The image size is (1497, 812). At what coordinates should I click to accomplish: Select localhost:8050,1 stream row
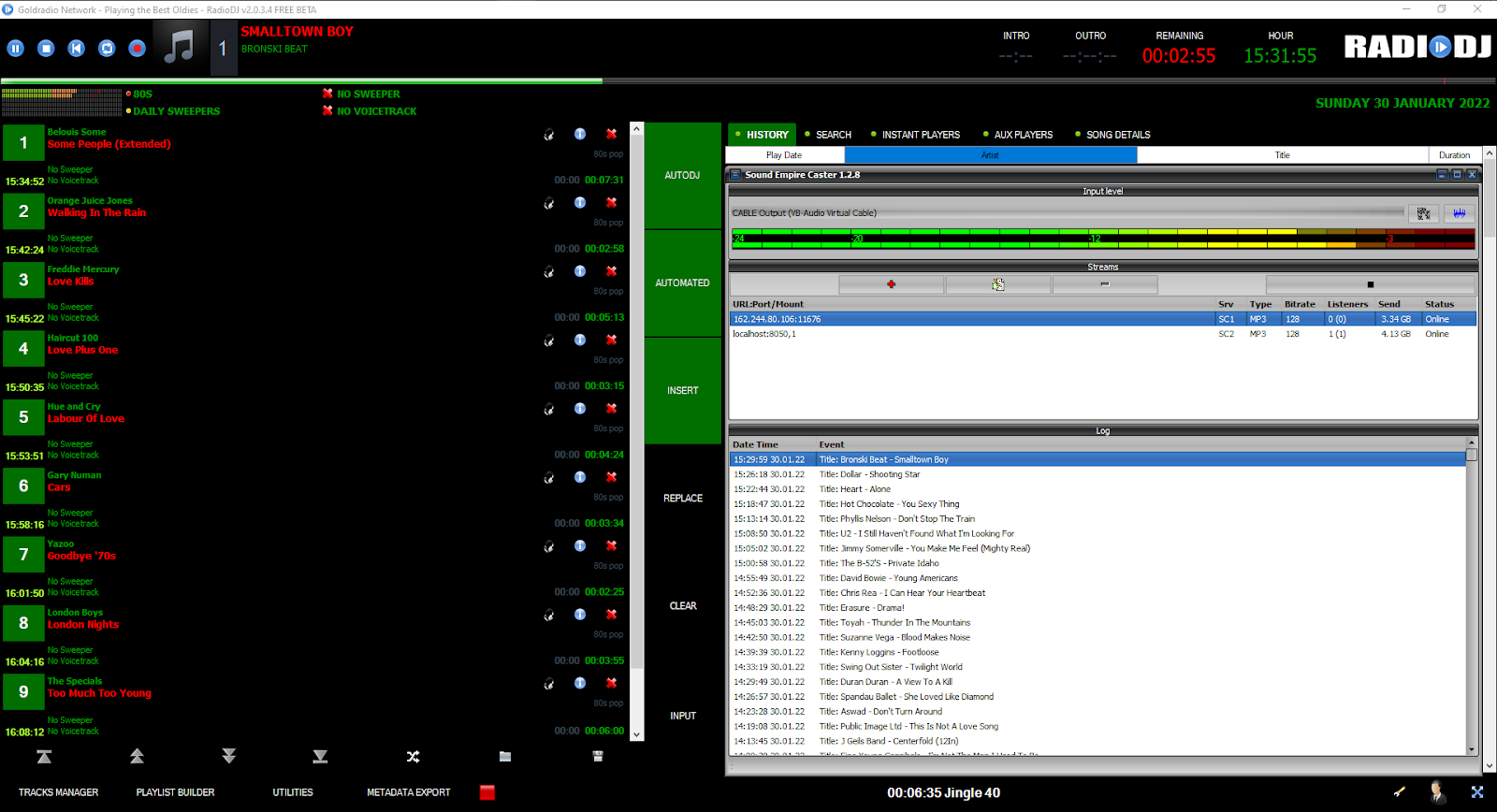[1103, 334]
